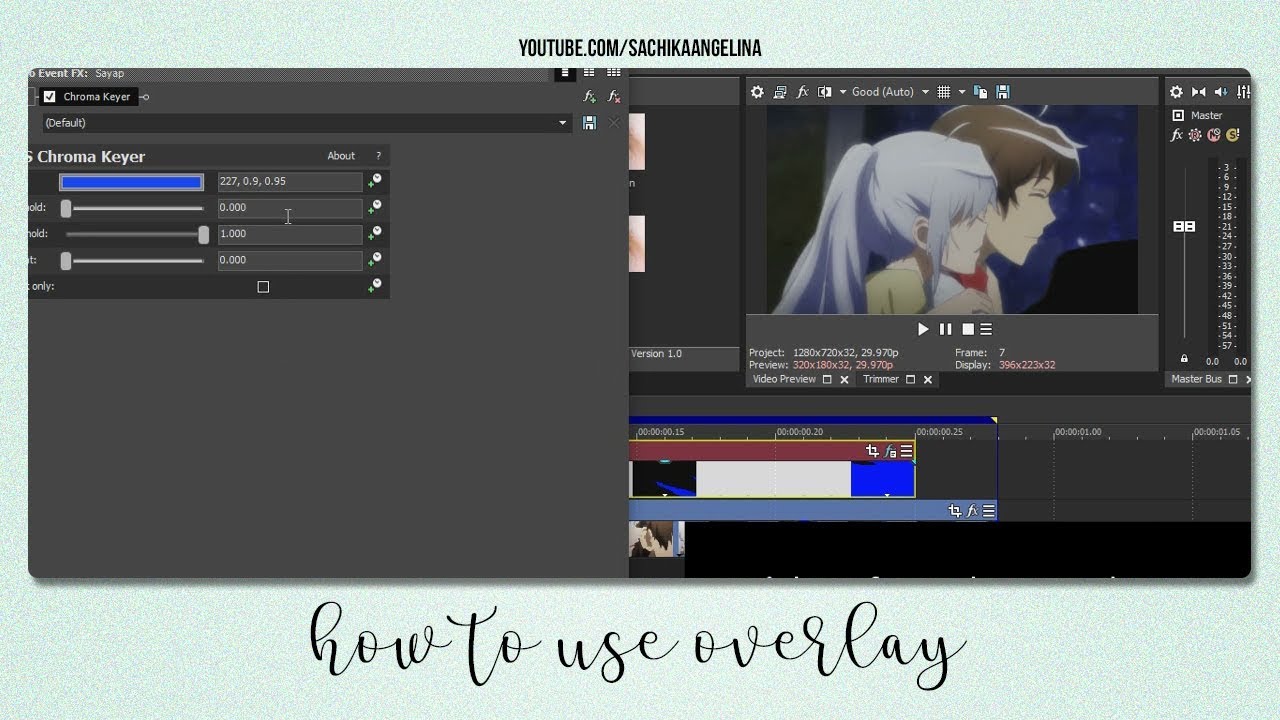Screen dimensions: 1280x720
Task: Toggle Master fader lock icon
Action: [x=1184, y=358]
